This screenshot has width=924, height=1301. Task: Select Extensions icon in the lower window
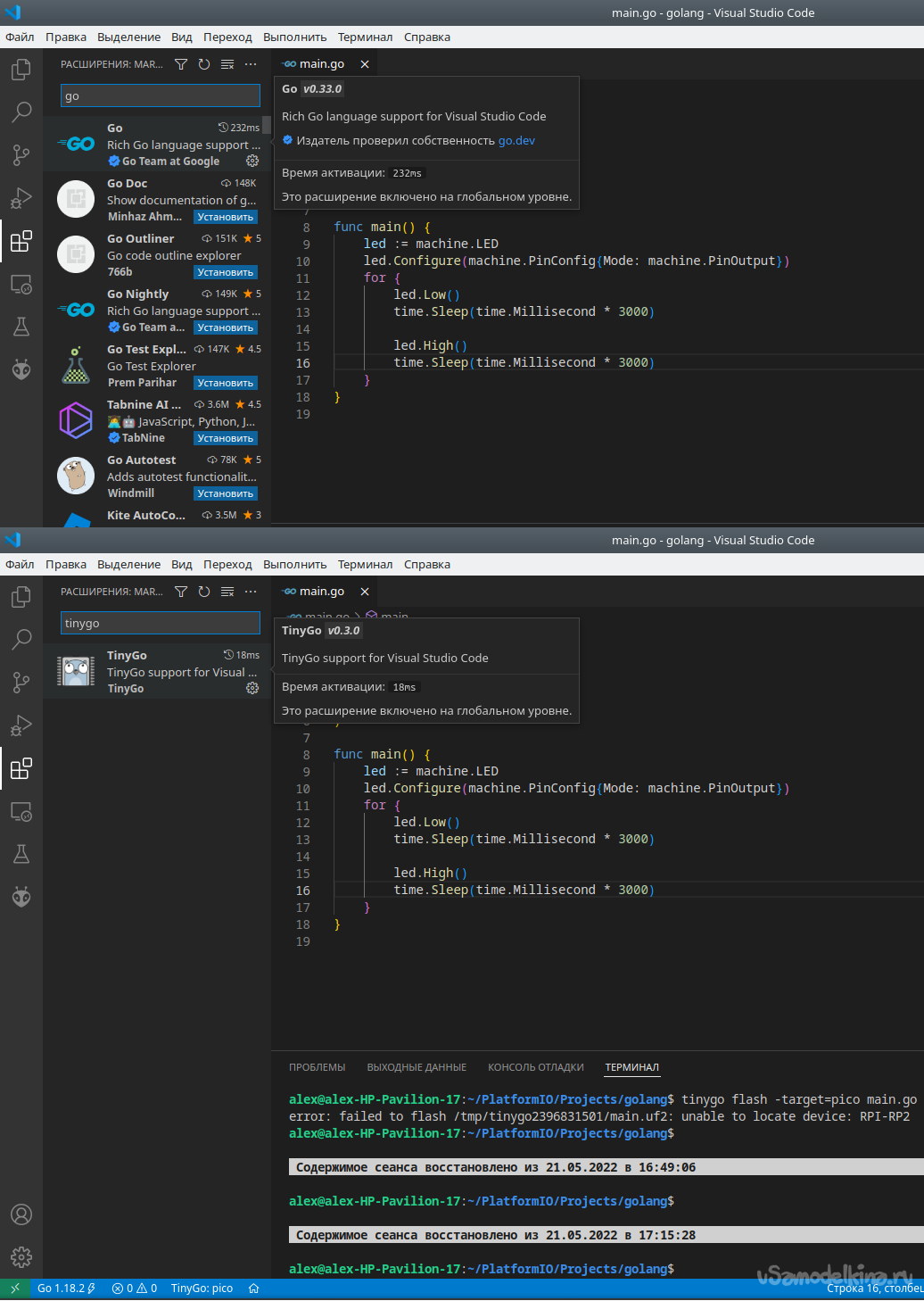tap(21, 768)
